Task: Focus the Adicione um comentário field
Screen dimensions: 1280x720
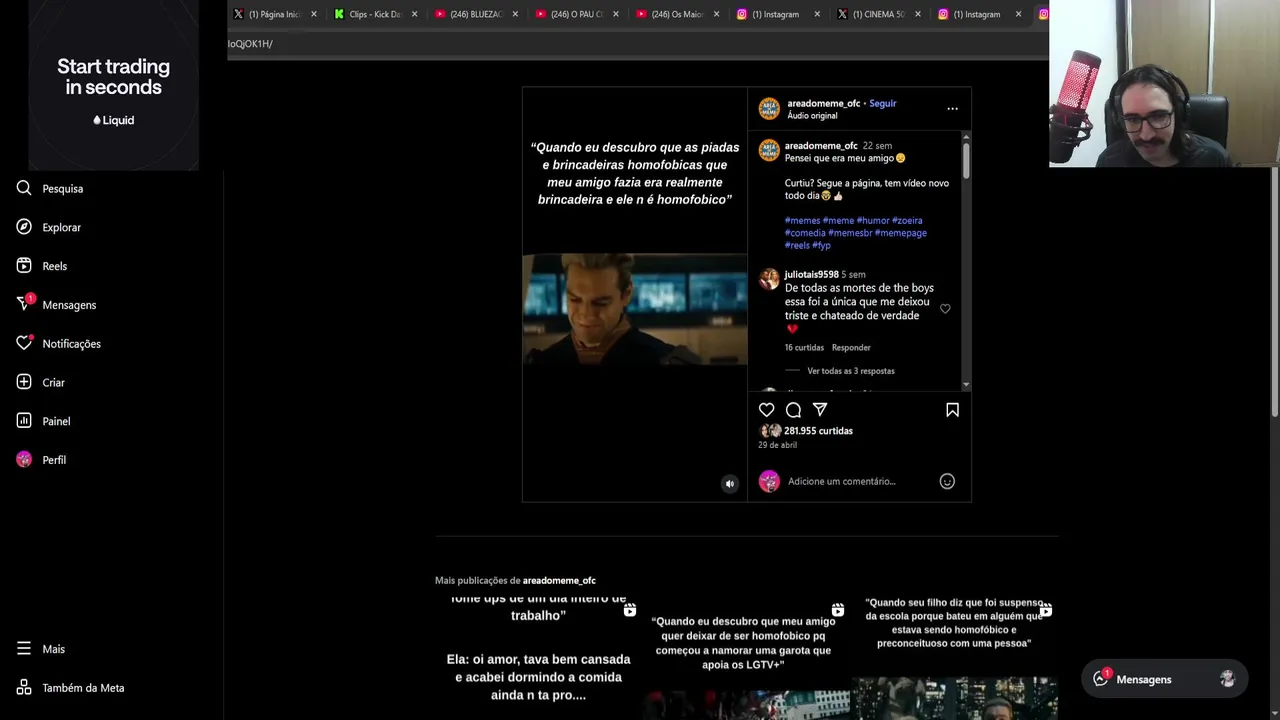Action: pyautogui.click(x=860, y=481)
